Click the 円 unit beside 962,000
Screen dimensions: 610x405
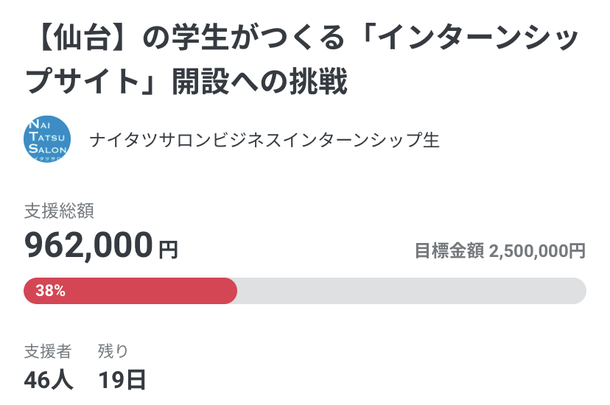click(x=168, y=249)
